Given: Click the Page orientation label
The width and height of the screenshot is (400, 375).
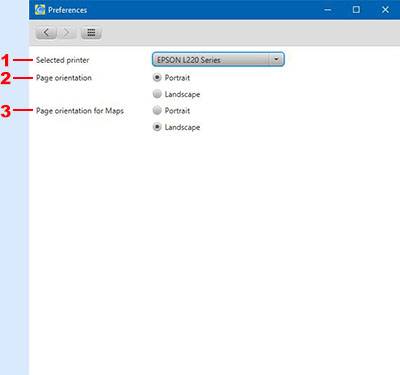Looking at the screenshot, I should (64, 78).
